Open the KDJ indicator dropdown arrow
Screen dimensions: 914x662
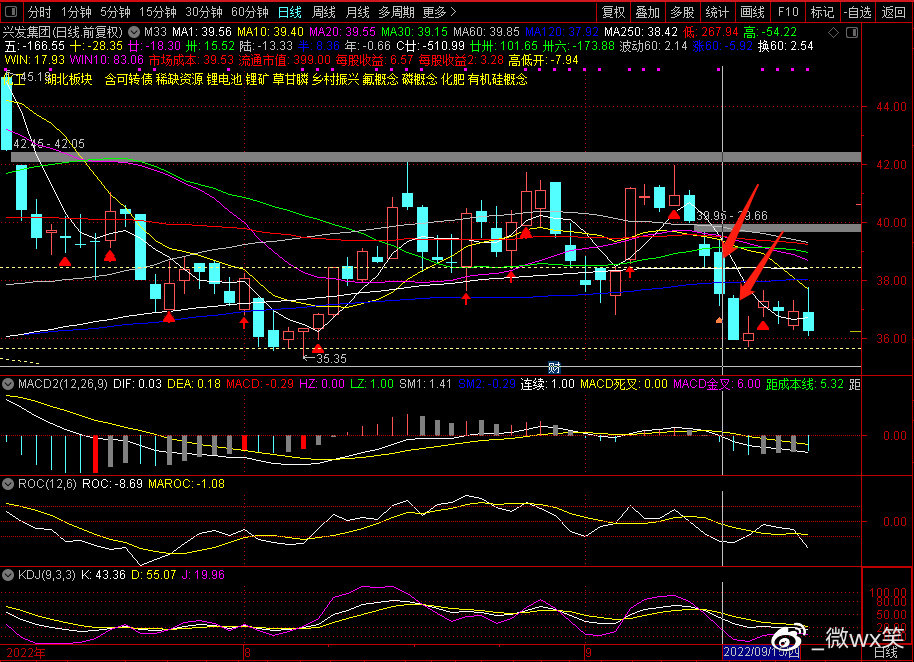[9, 575]
